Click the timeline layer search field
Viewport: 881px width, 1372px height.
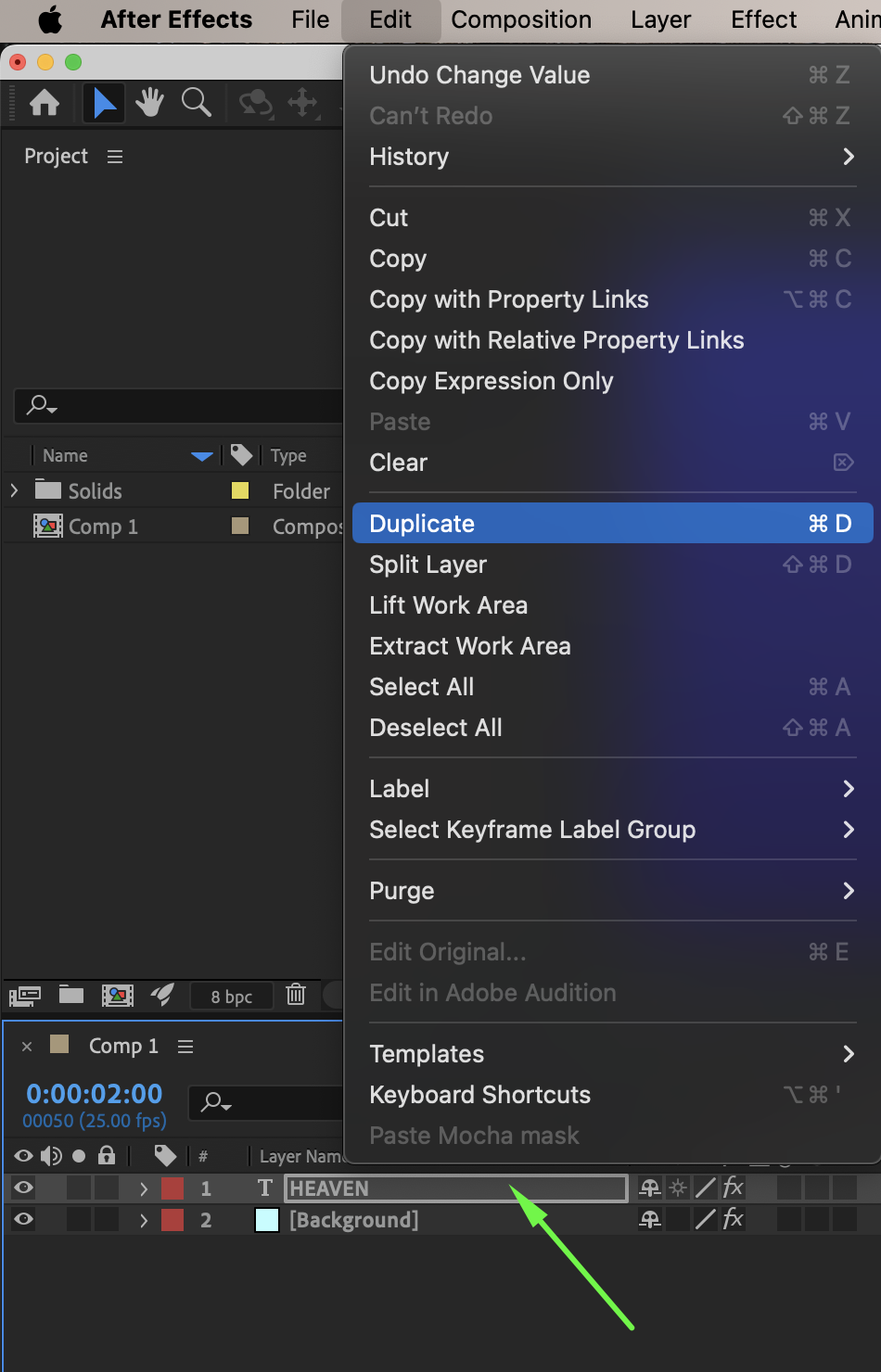pyautogui.click(x=266, y=1101)
